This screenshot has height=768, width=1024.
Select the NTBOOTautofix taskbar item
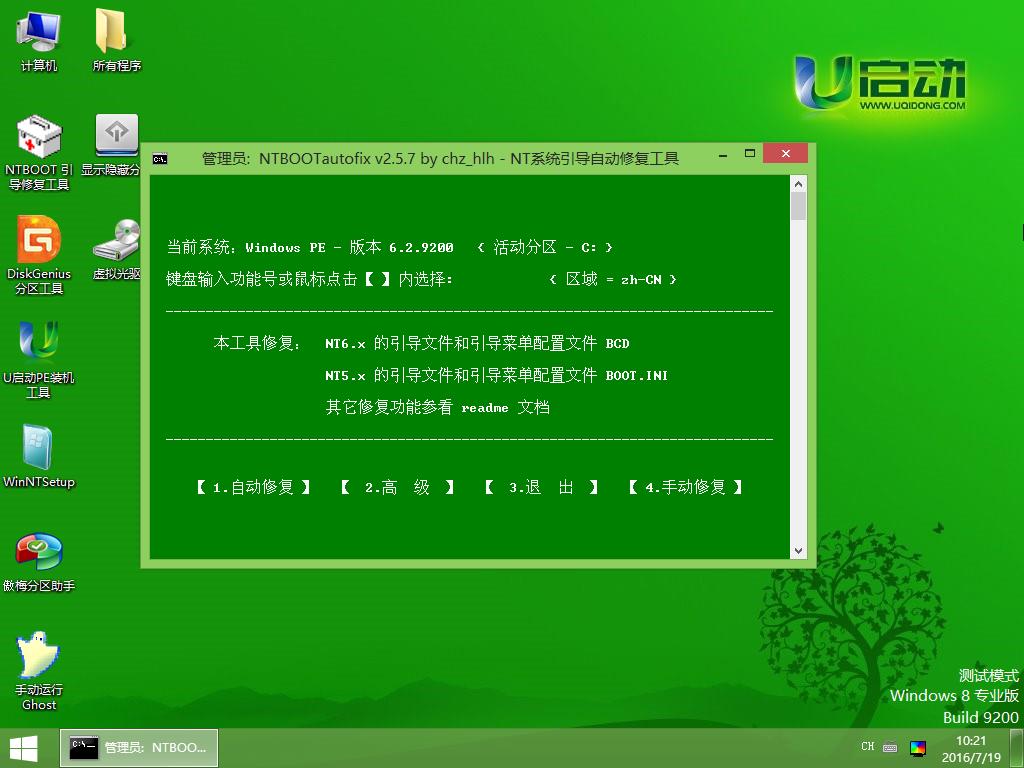point(140,747)
